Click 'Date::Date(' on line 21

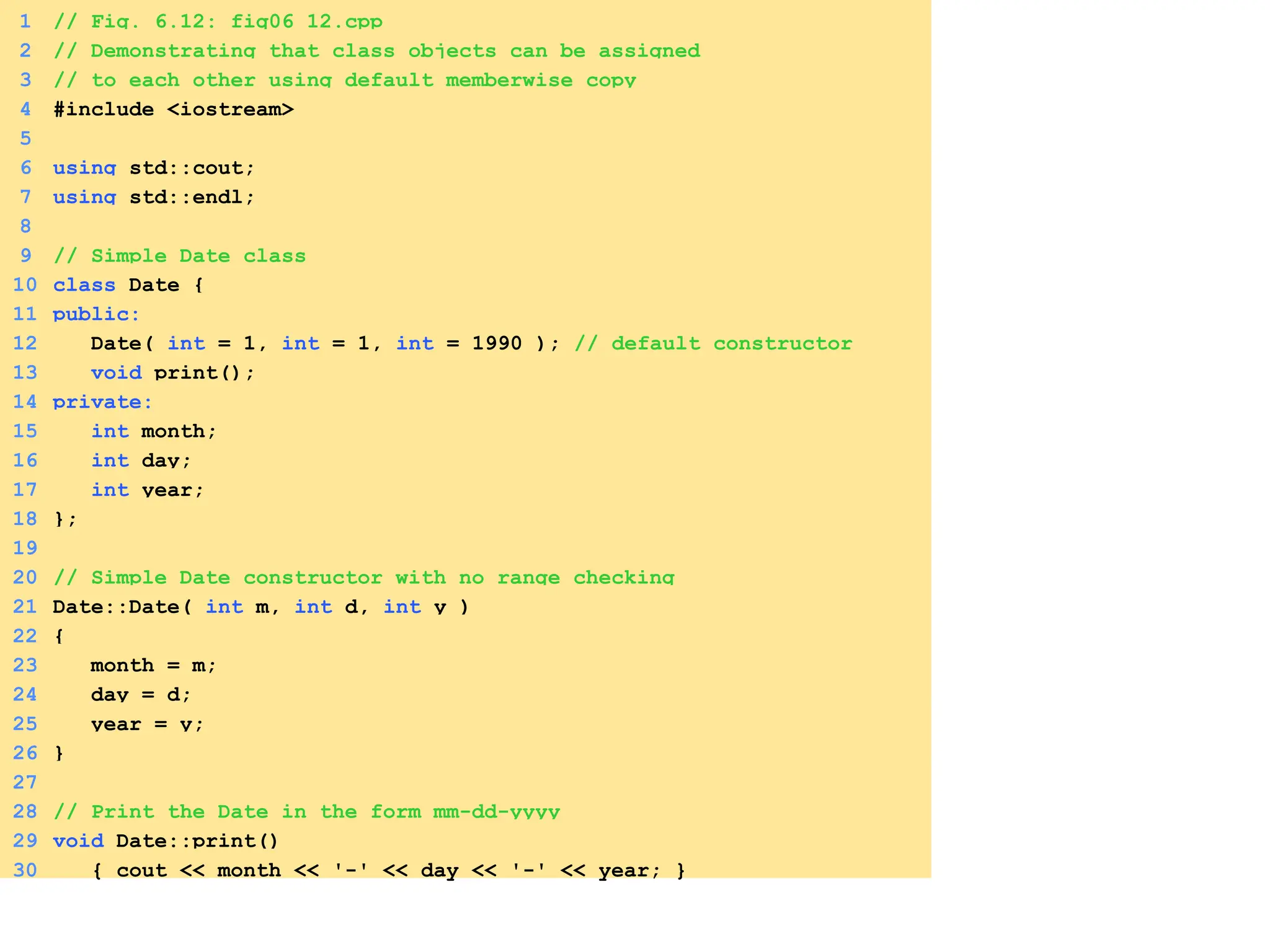[122, 607]
